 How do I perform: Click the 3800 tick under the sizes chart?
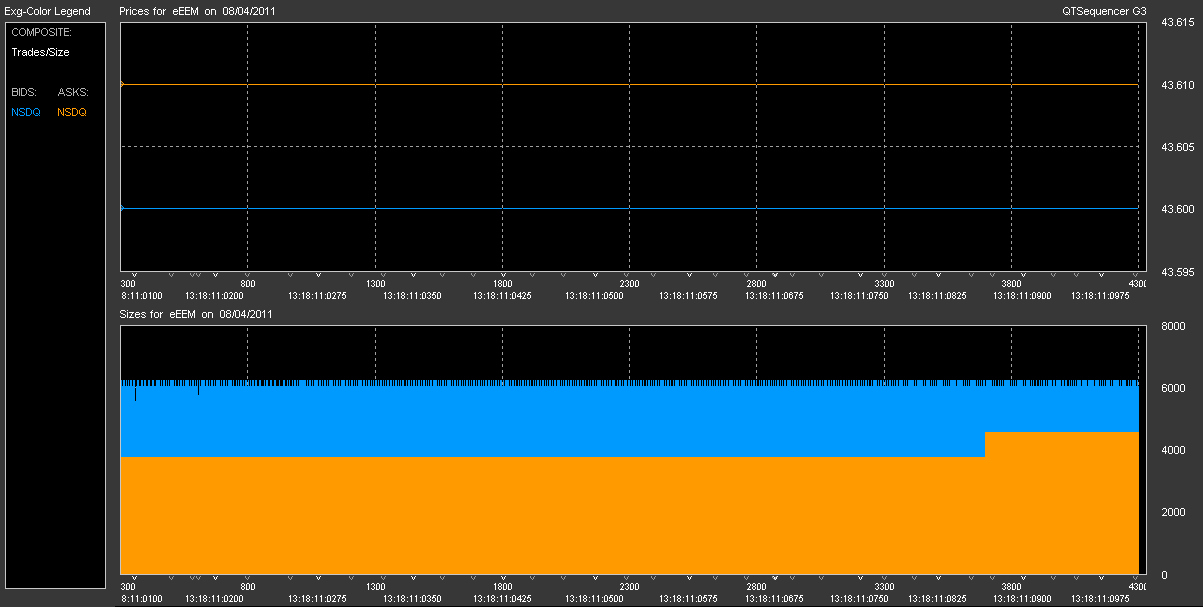1011,587
